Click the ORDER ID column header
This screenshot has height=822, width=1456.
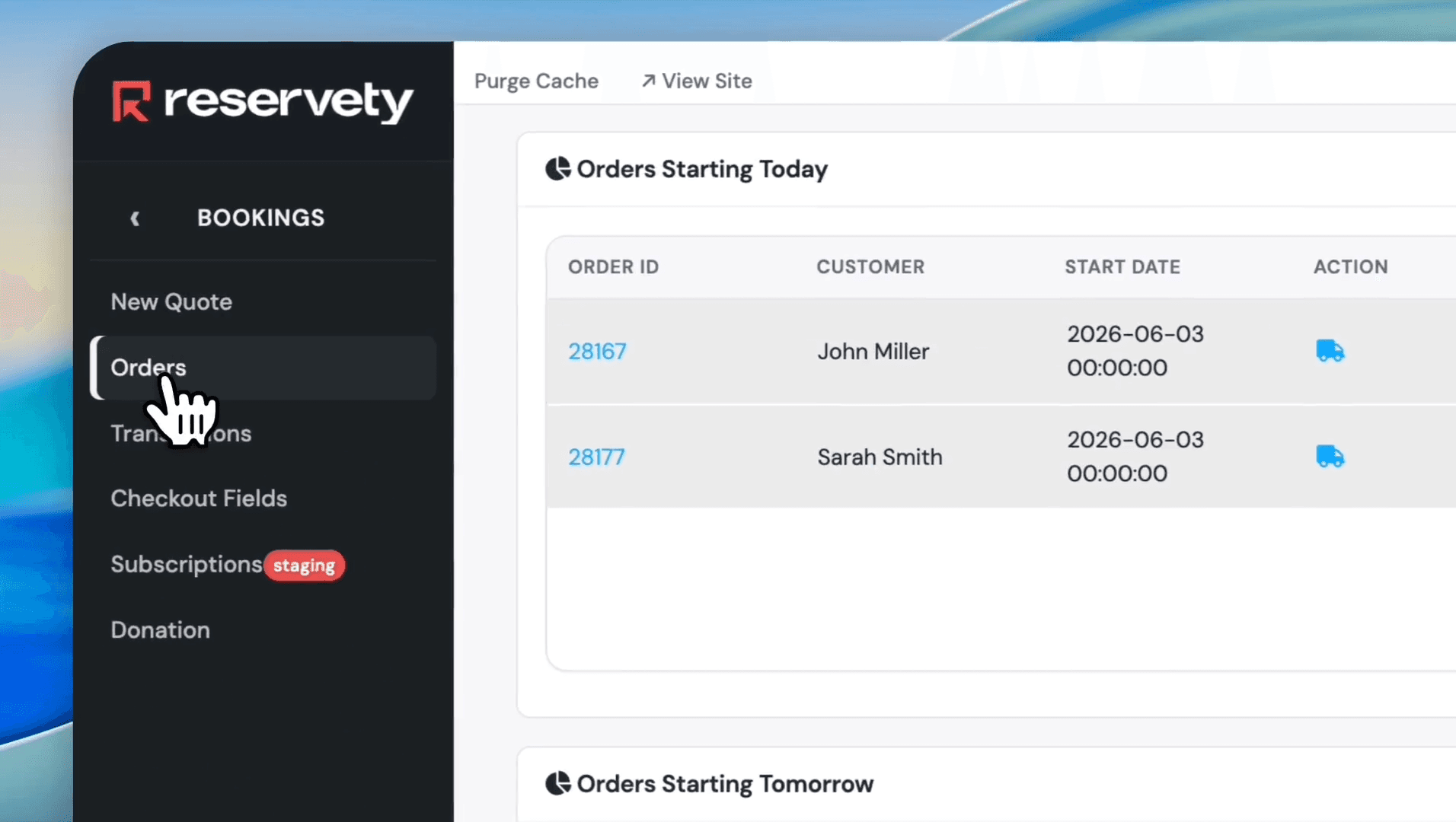(614, 267)
